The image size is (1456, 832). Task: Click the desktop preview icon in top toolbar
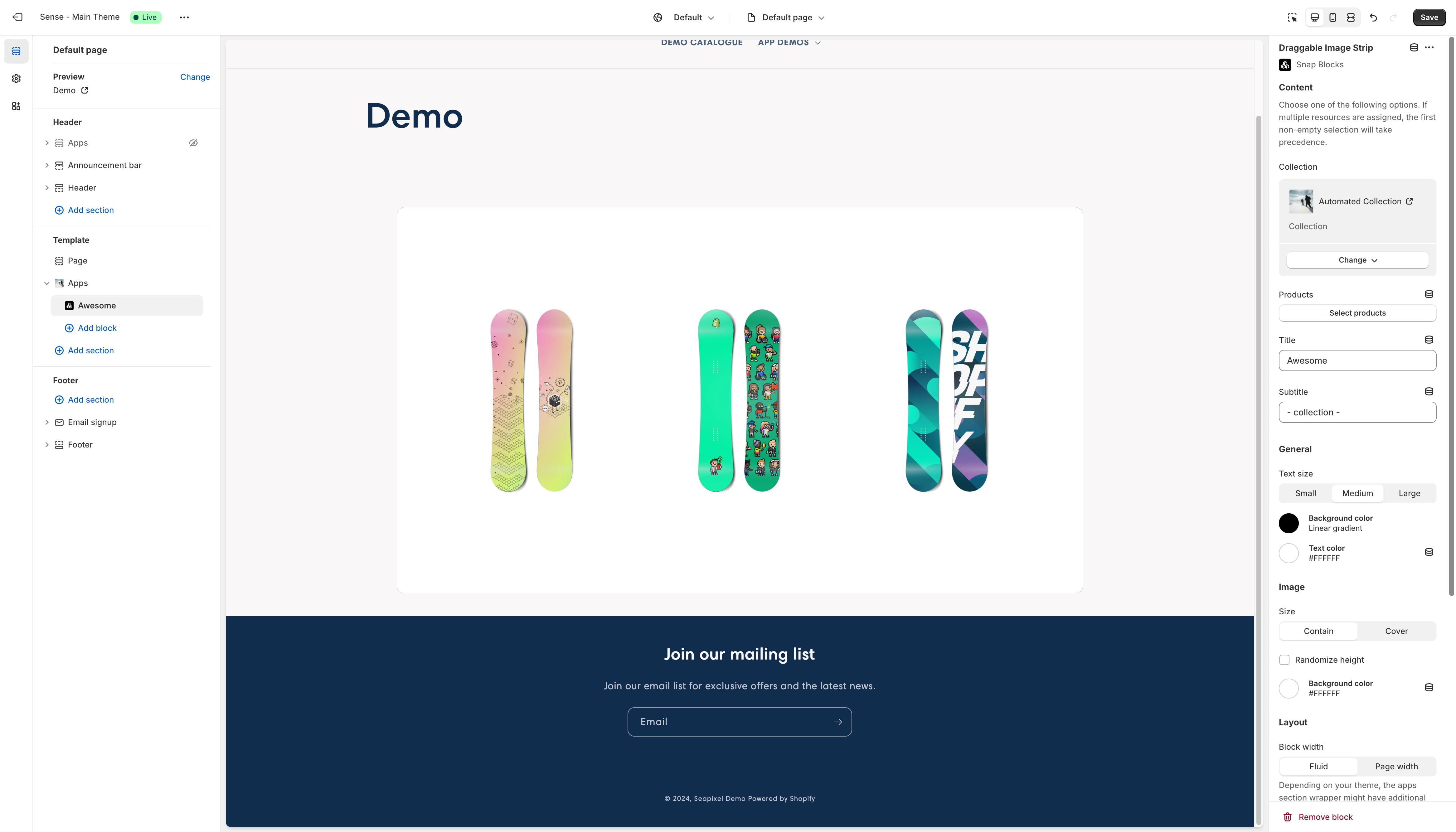[1314, 17]
